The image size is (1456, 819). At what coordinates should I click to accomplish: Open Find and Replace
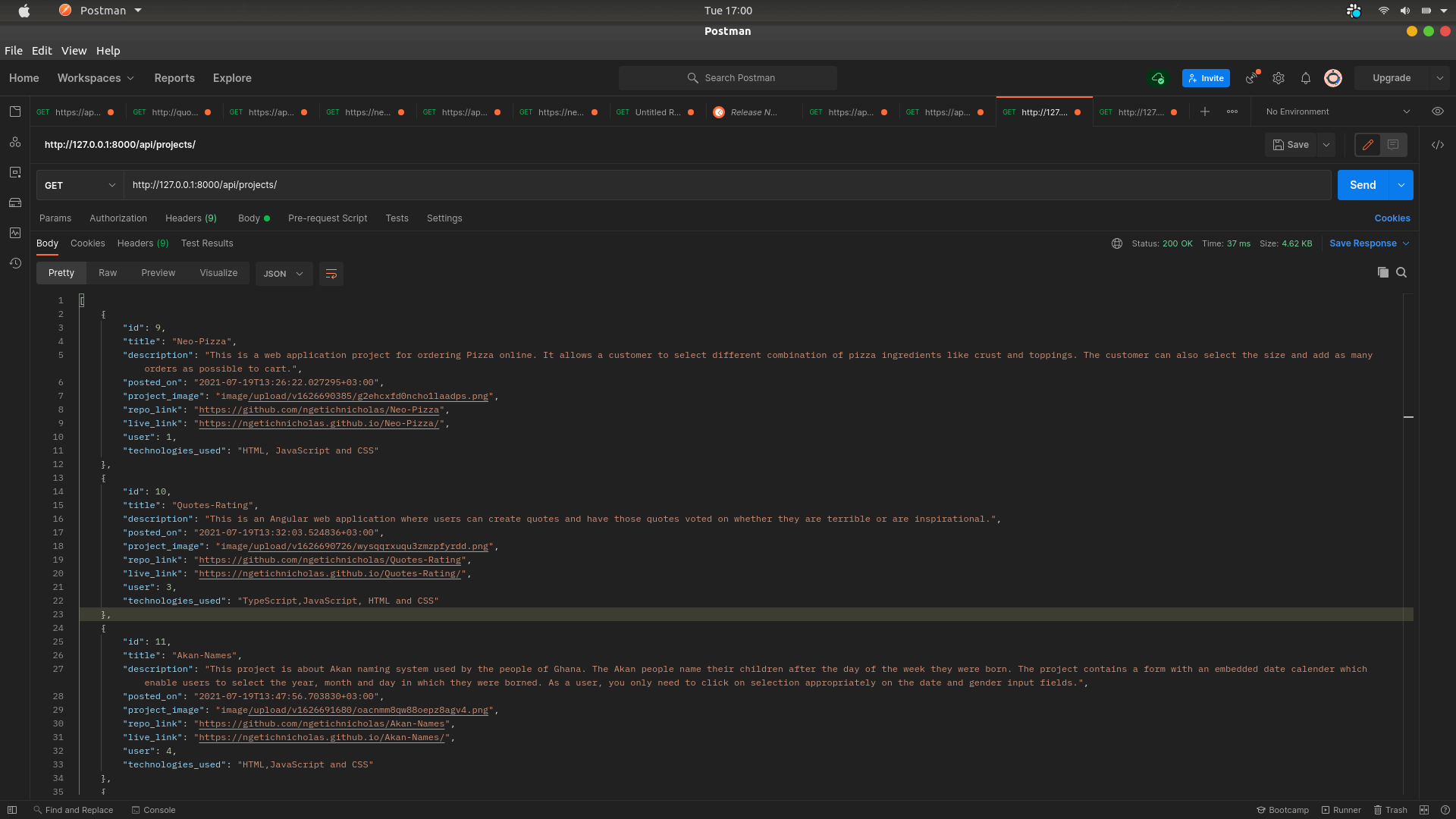coord(73,810)
